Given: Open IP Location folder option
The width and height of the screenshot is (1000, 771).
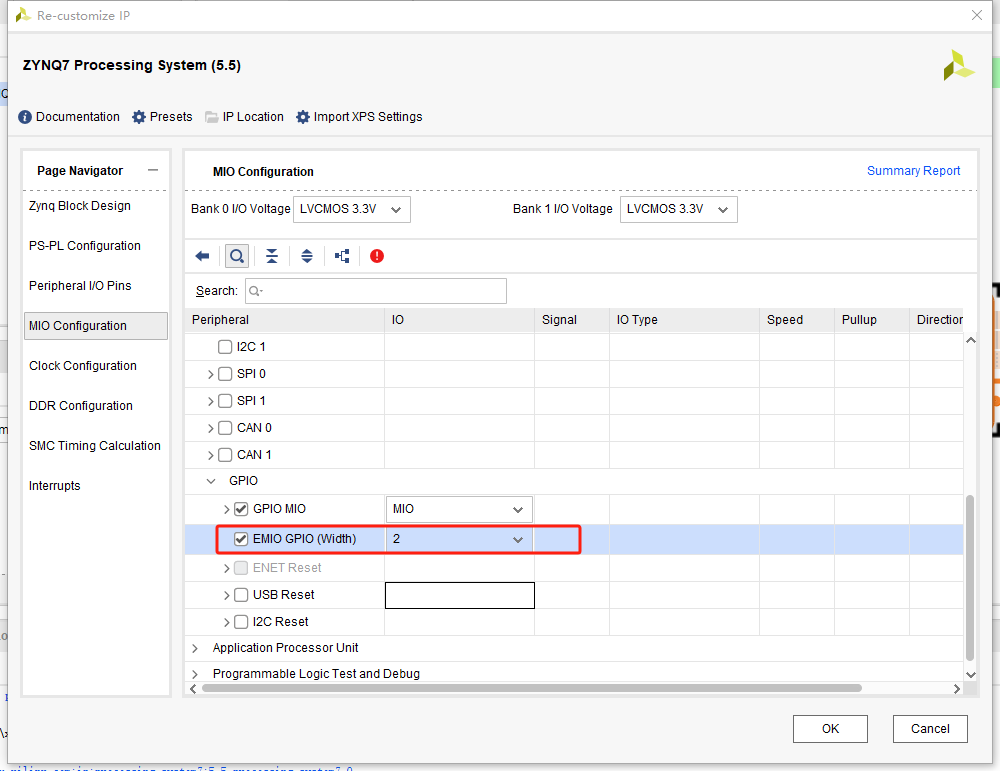Looking at the screenshot, I should 244,117.
